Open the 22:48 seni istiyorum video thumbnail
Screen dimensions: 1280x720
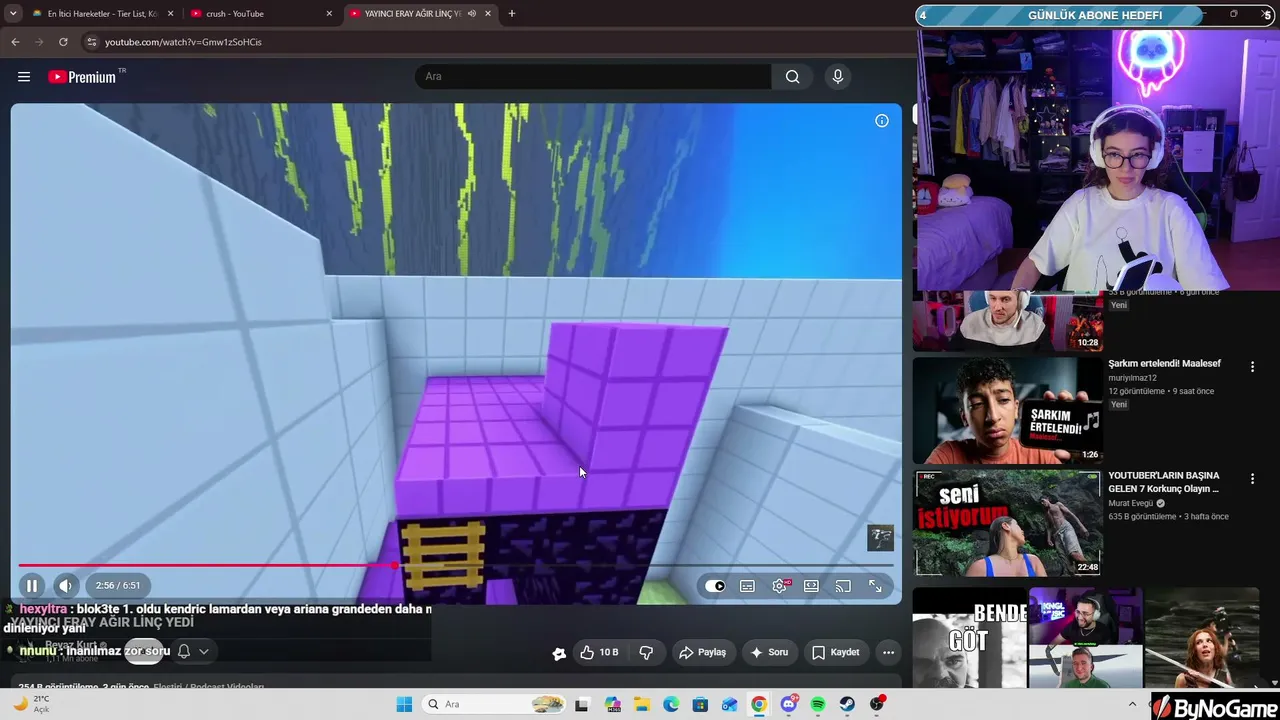point(1008,523)
